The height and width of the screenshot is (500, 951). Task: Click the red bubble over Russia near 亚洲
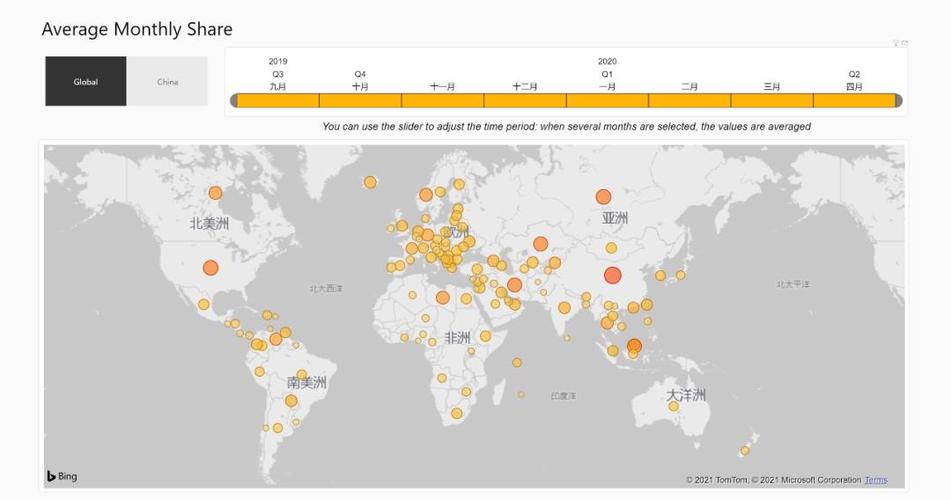pos(603,197)
